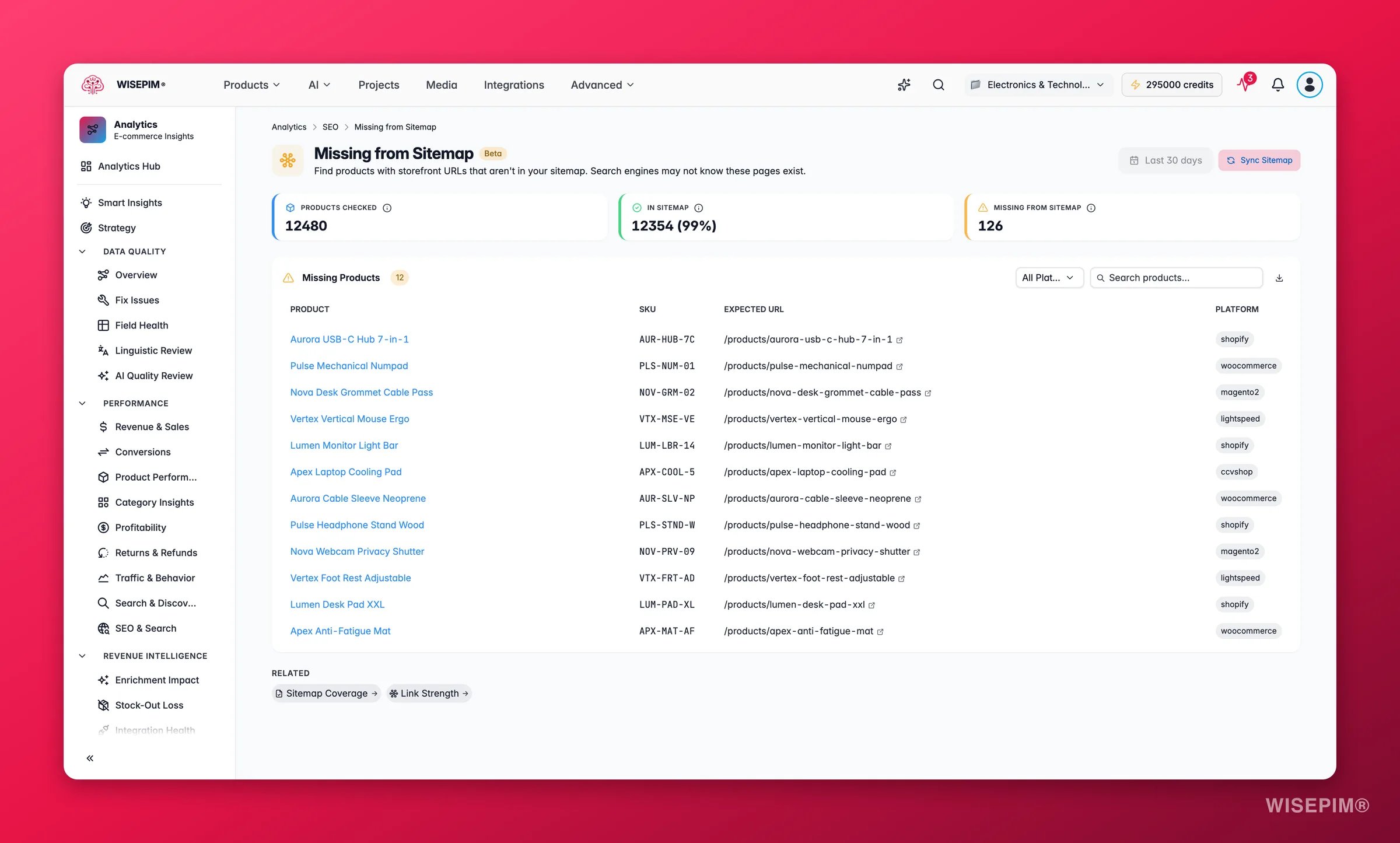Click the Beta badge next to title
The height and width of the screenshot is (843, 1400).
coord(493,153)
